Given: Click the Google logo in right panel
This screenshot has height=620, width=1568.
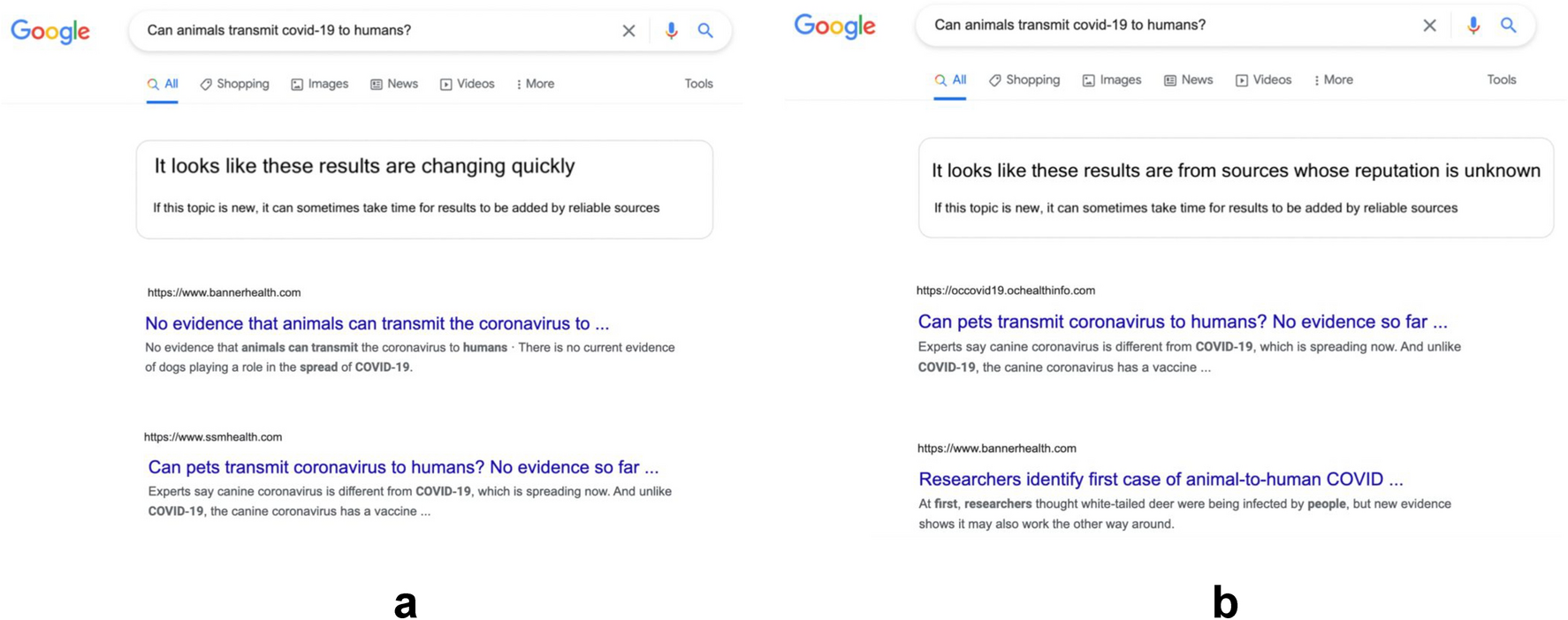Looking at the screenshot, I should 834,26.
